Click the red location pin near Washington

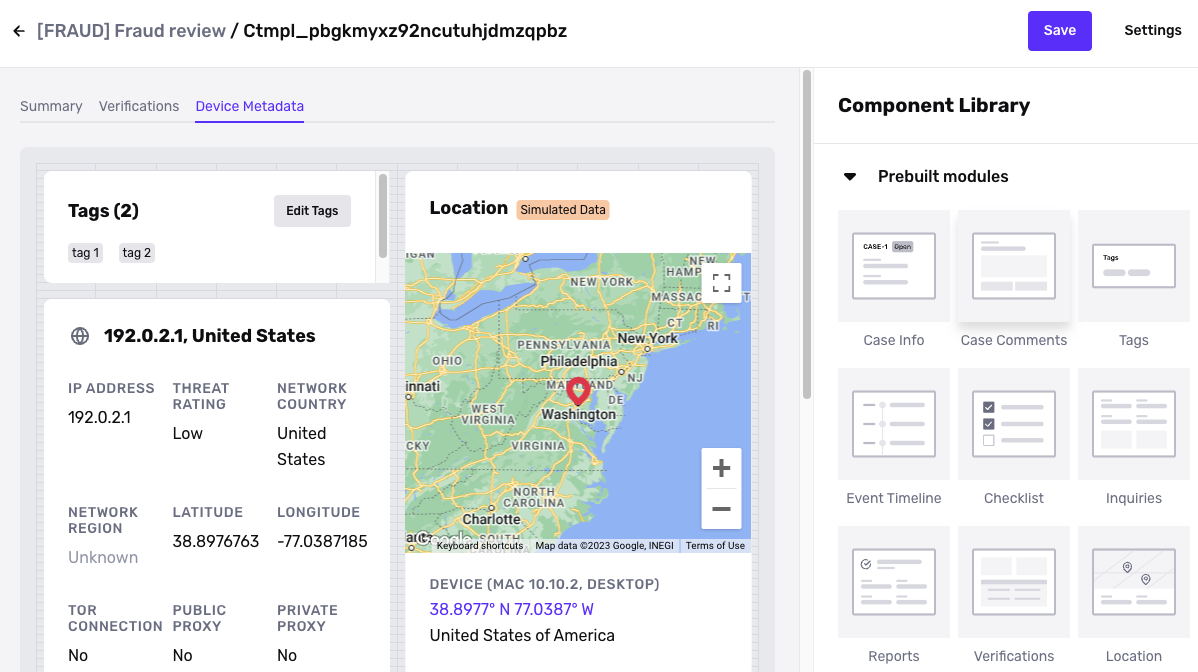click(578, 391)
